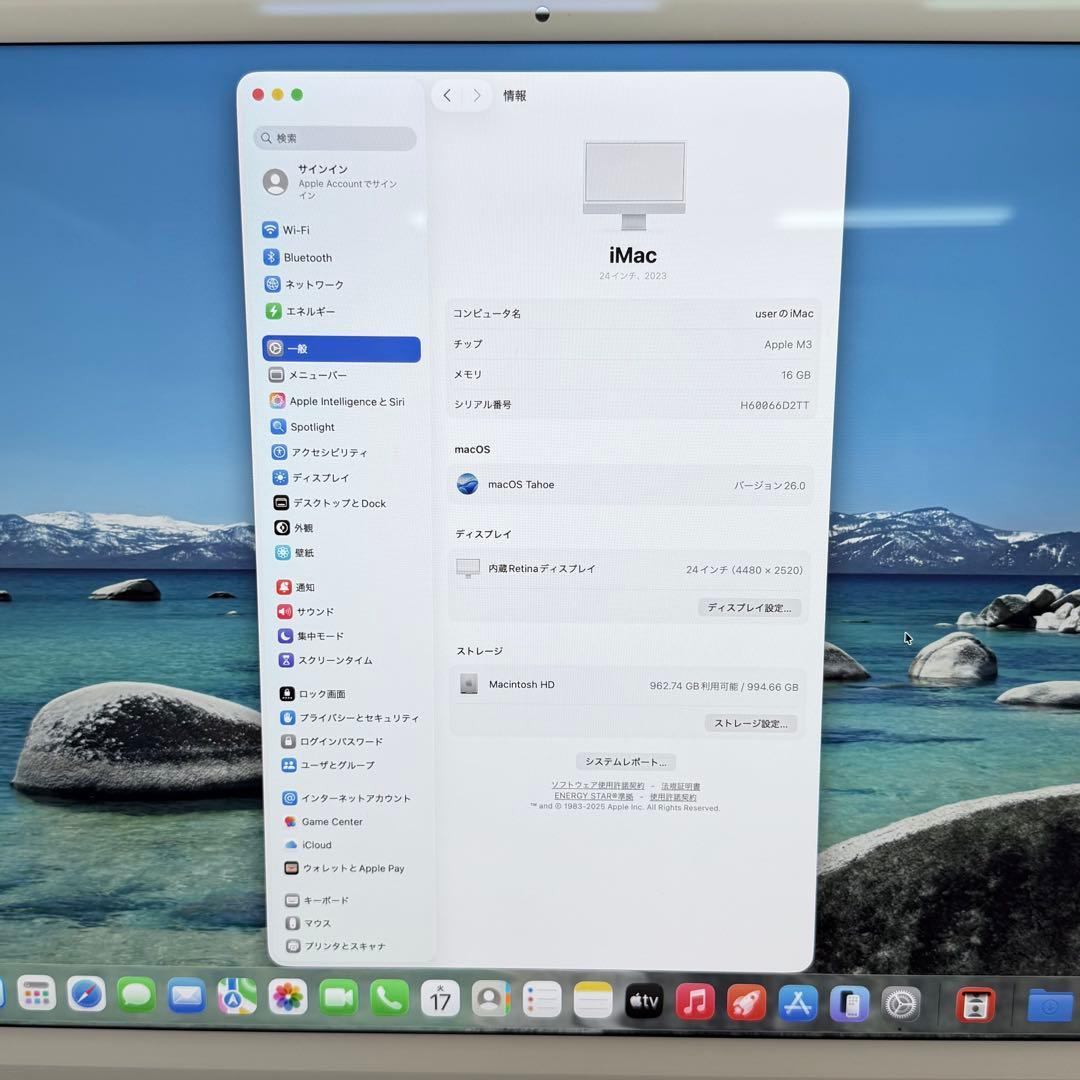Open iPhone Mirroring from the Dock

tap(849, 1004)
